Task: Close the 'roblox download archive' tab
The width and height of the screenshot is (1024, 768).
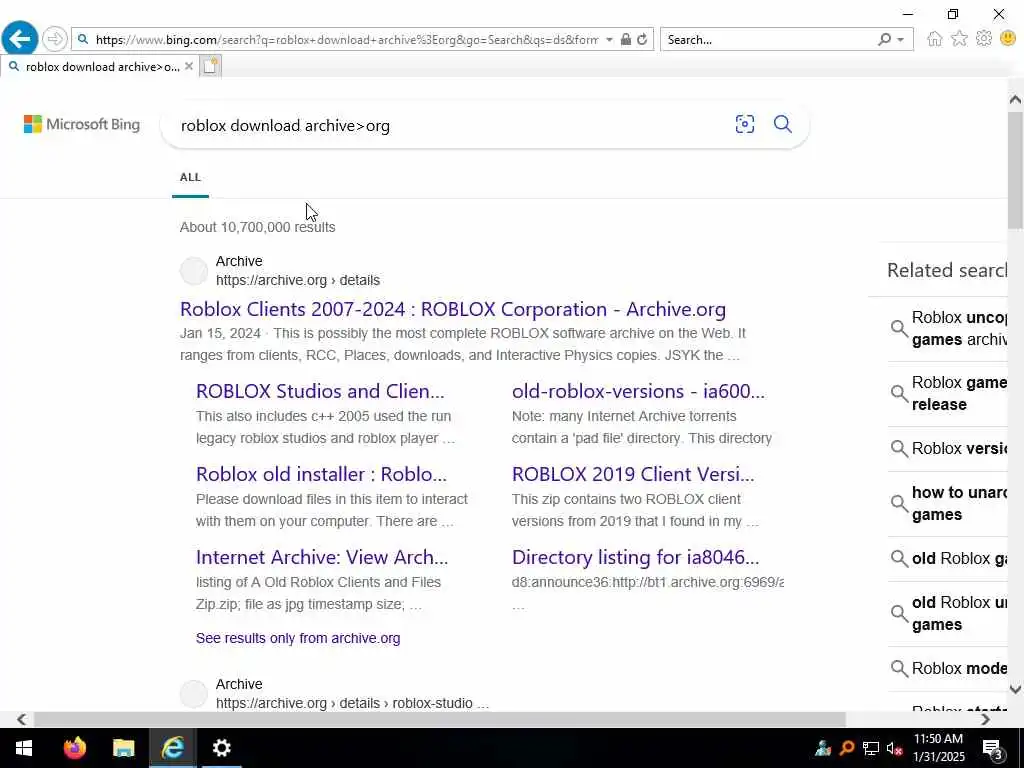Action: tap(189, 66)
